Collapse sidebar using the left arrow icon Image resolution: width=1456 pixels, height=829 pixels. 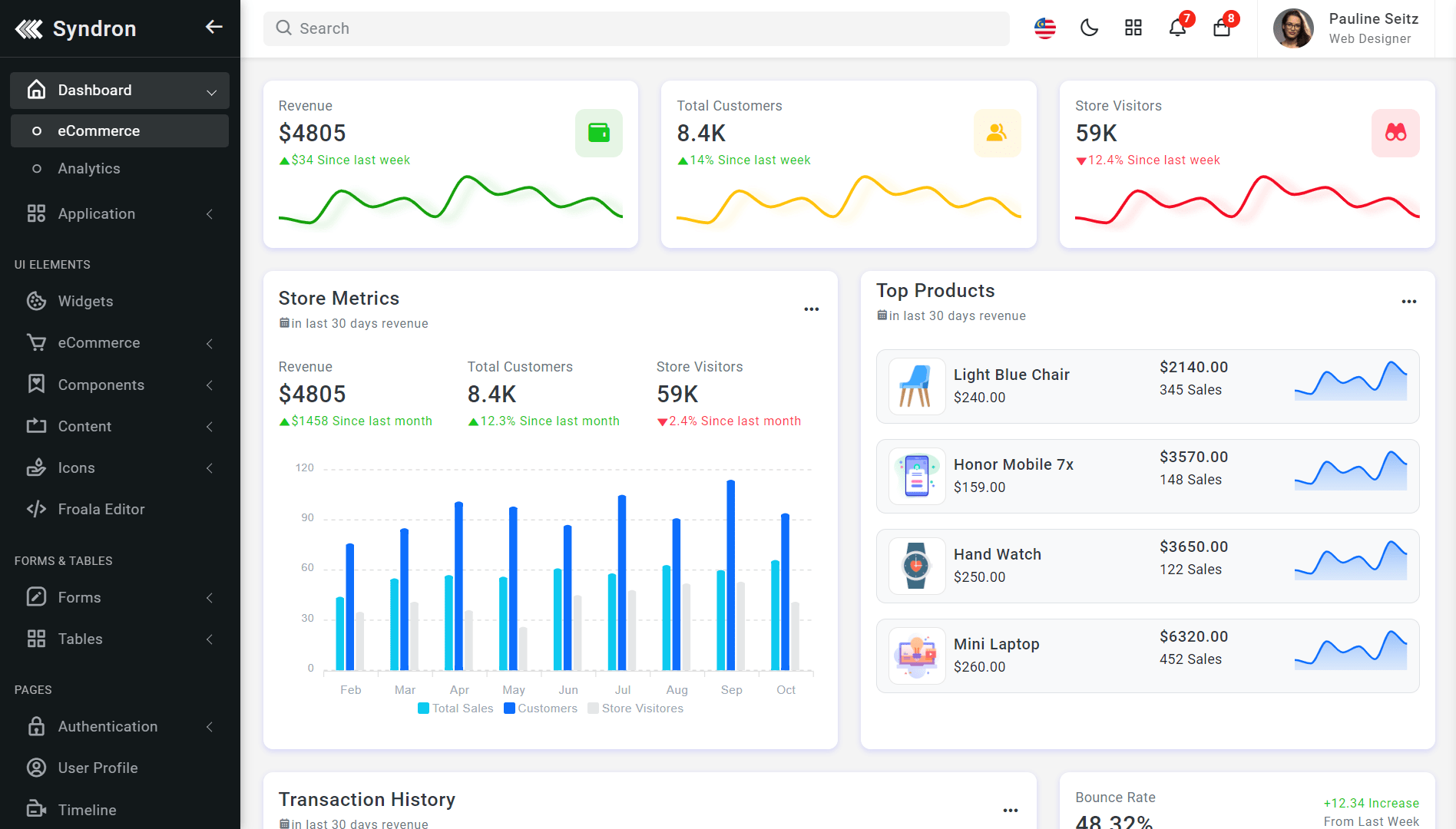213,28
